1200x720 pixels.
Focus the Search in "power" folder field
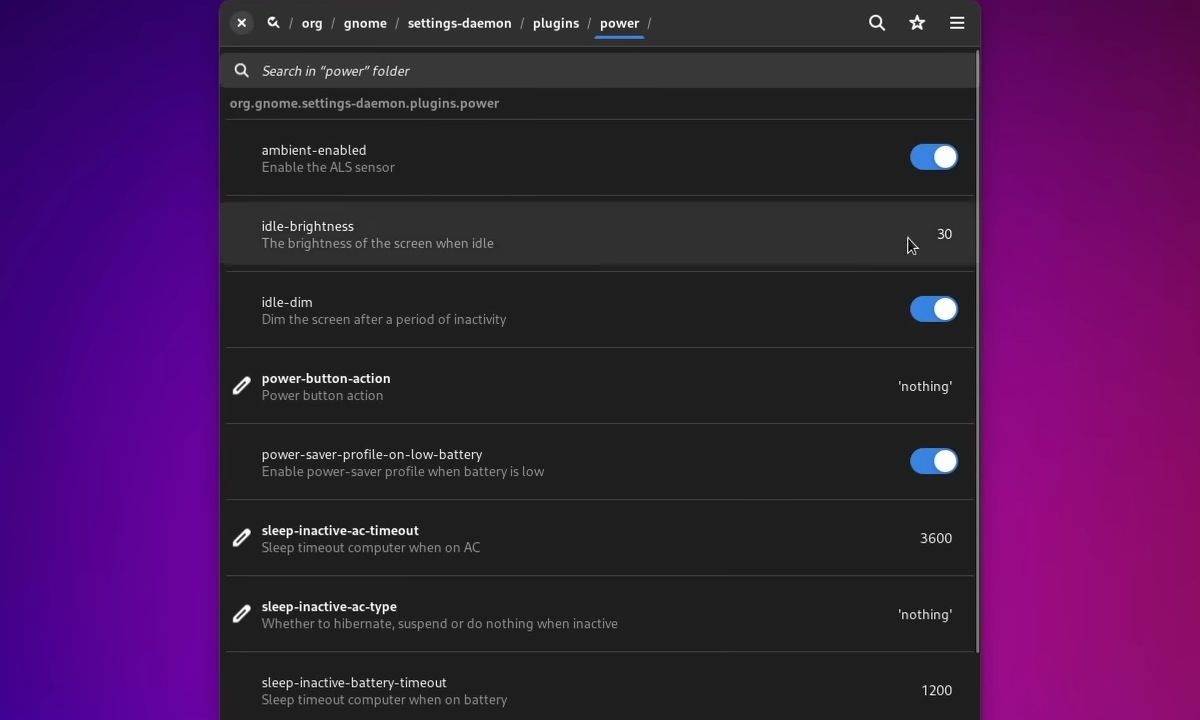600,71
